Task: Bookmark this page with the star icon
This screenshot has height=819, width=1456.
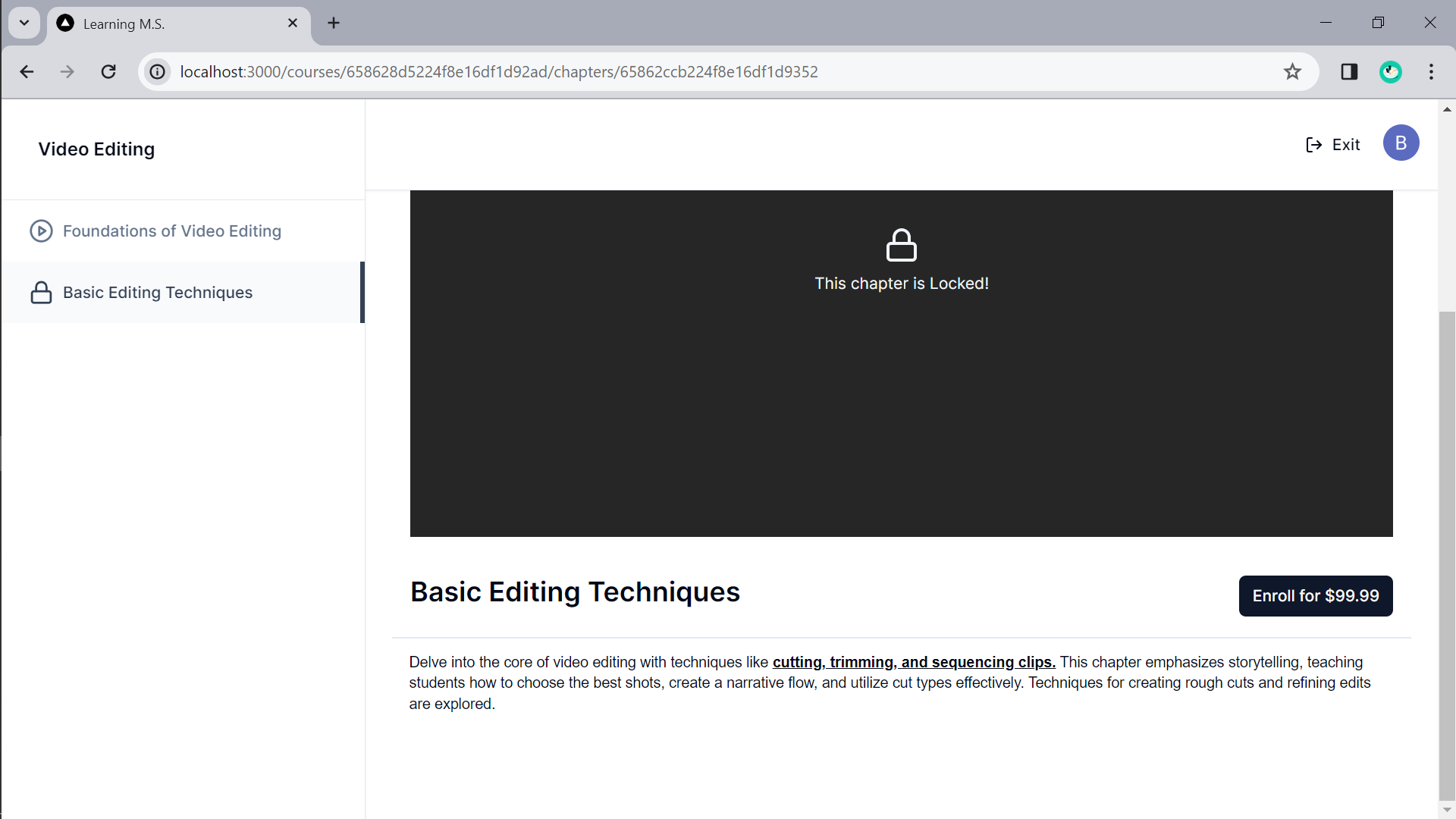Action: coord(1292,72)
